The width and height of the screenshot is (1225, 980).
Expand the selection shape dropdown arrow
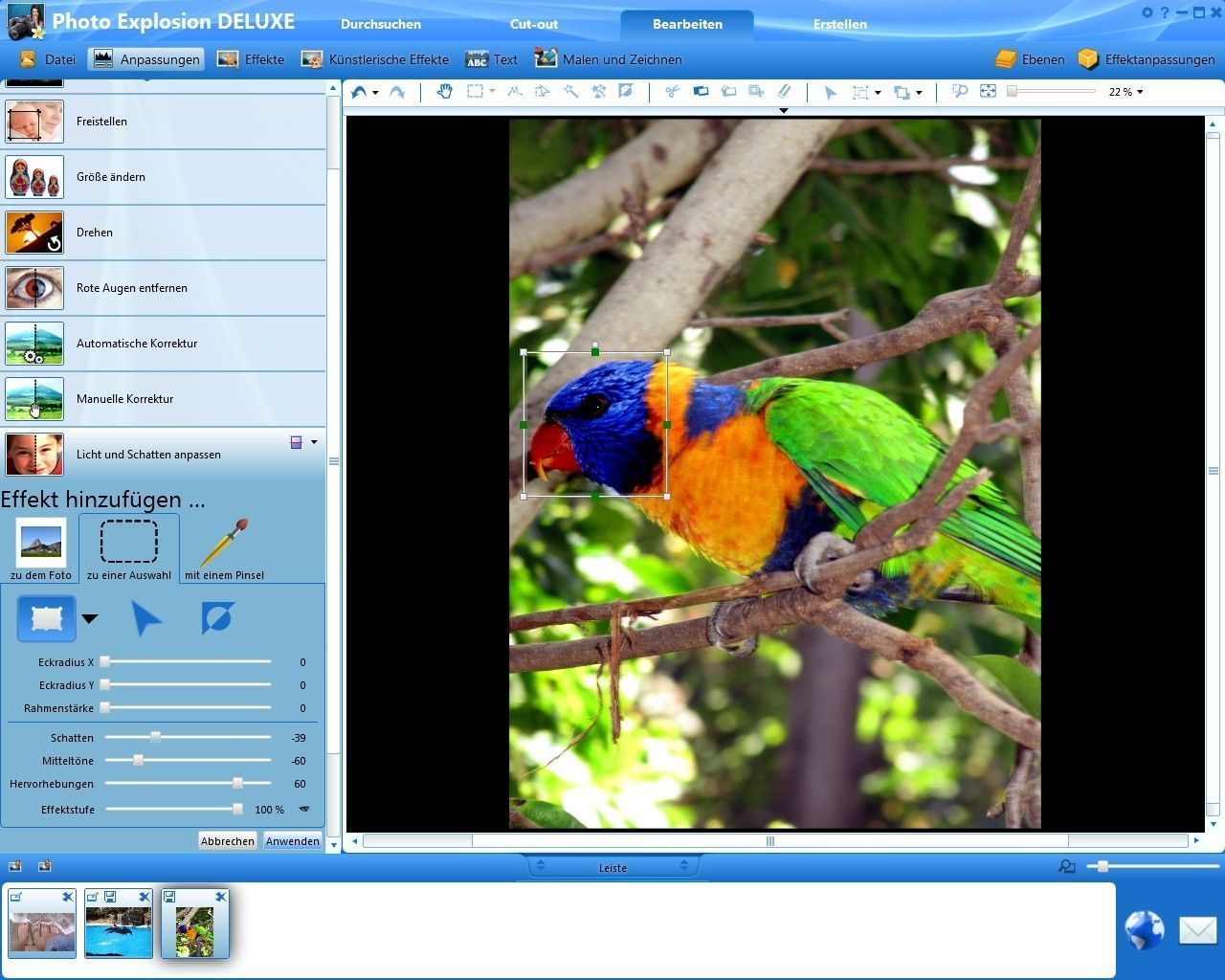(90, 618)
